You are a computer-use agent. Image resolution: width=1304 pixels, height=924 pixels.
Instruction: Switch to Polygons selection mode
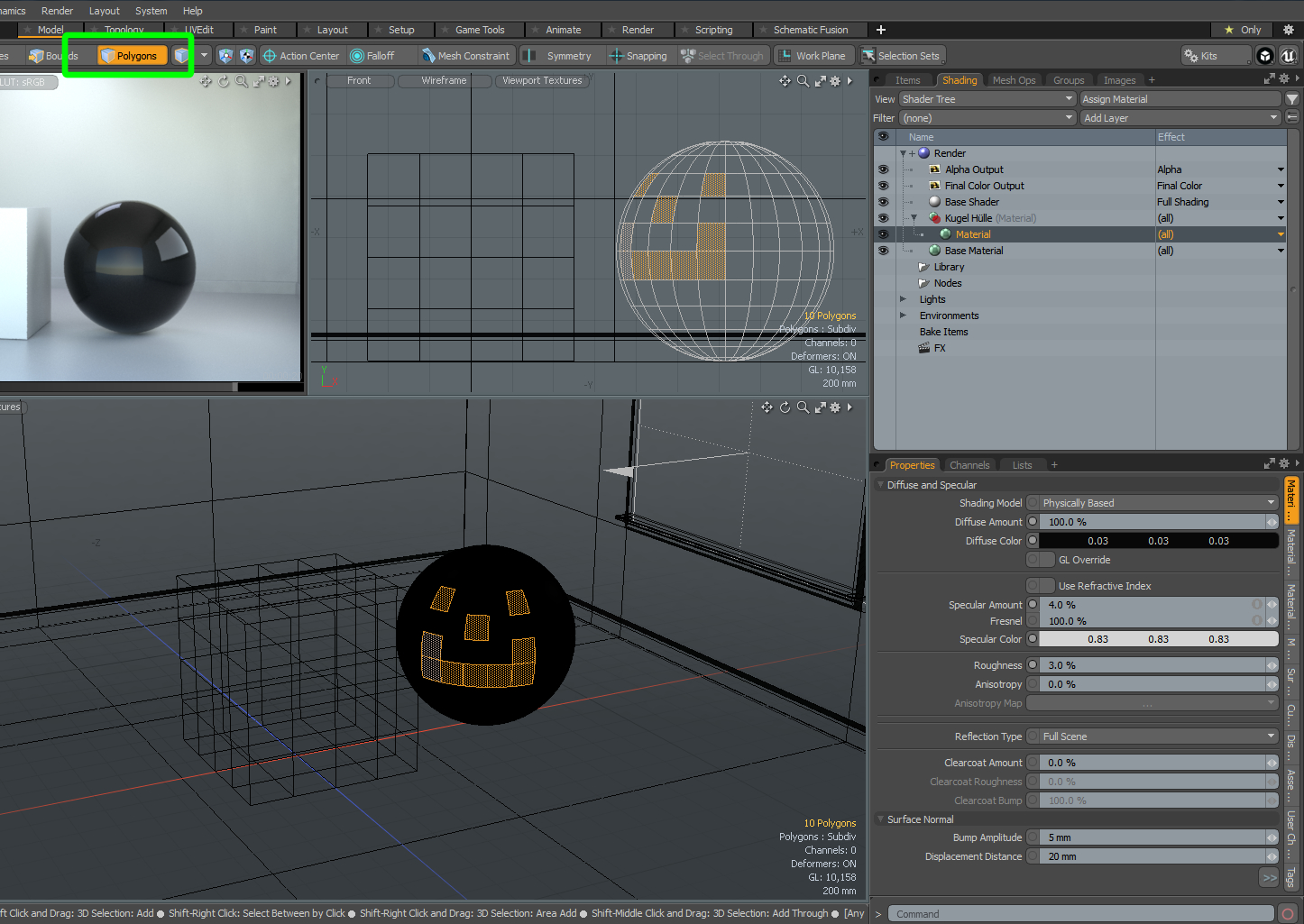[133, 56]
